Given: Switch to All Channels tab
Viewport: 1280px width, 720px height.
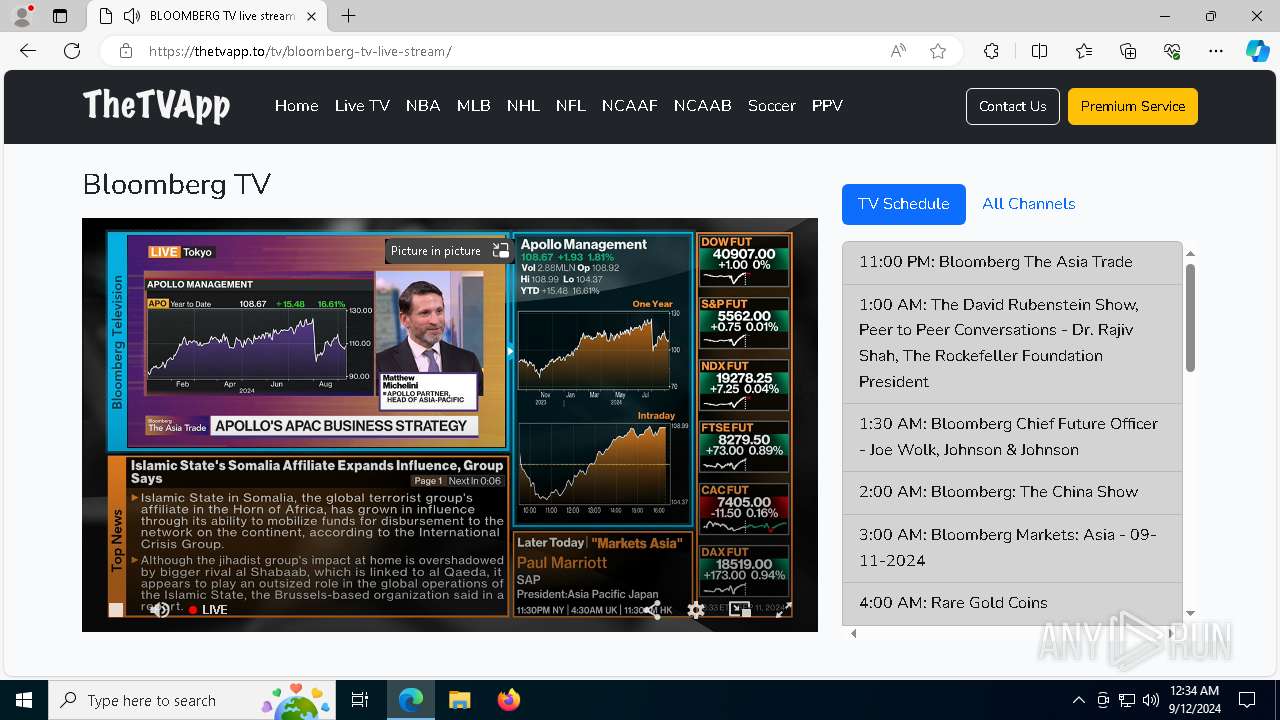Looking at the screenshot, I should (1029, 204).
